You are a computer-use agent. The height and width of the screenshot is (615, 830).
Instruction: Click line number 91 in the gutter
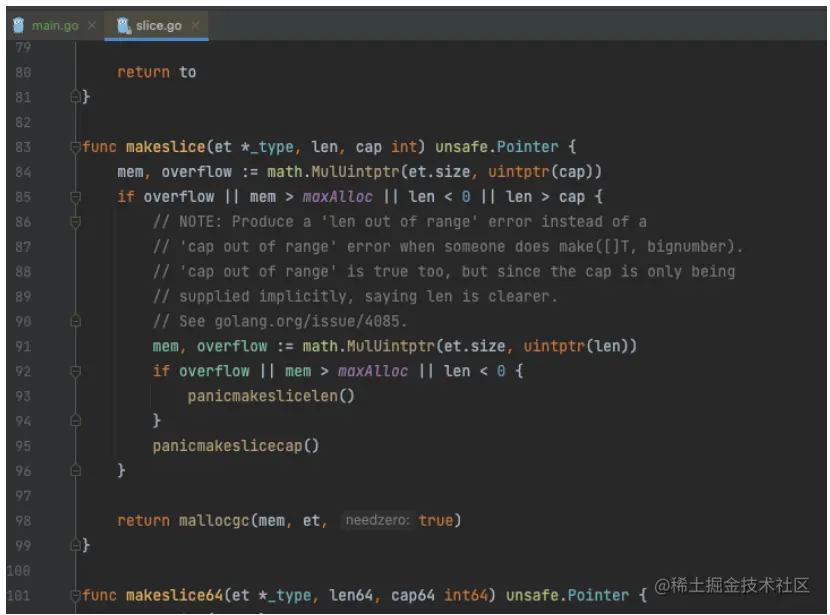tap(23, 347)
